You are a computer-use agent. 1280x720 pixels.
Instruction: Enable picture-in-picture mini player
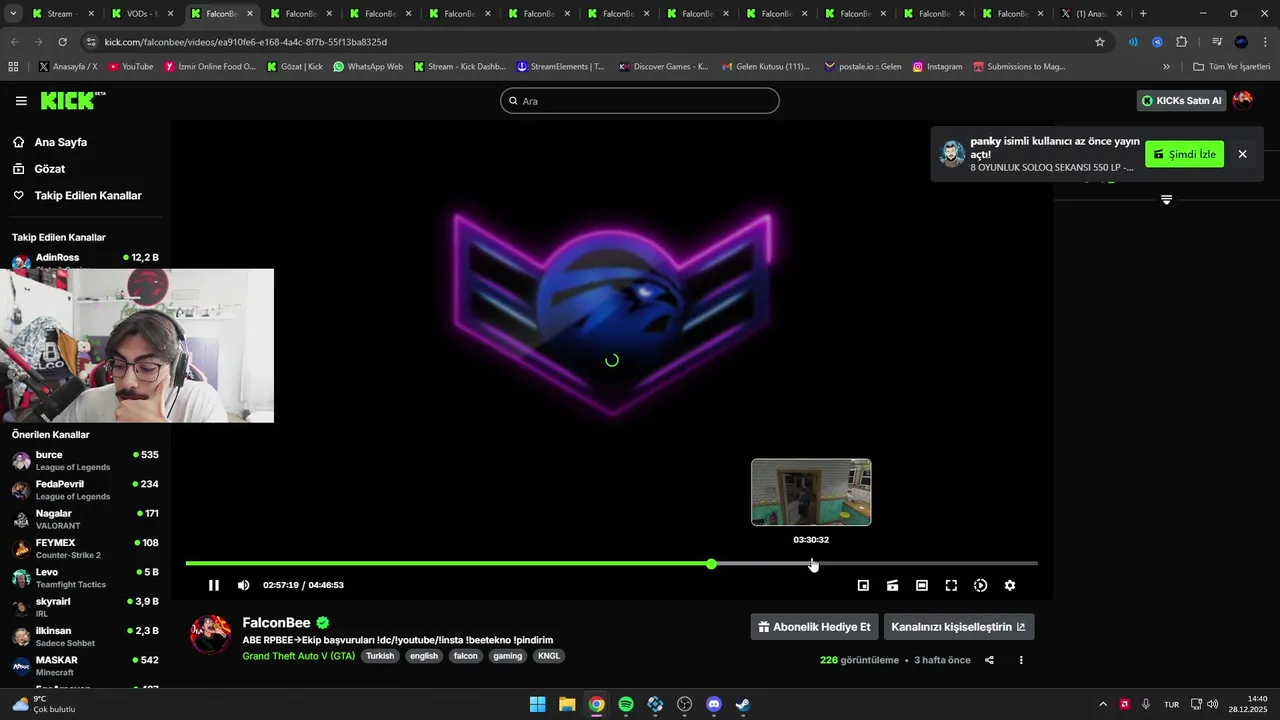(863, 585)
